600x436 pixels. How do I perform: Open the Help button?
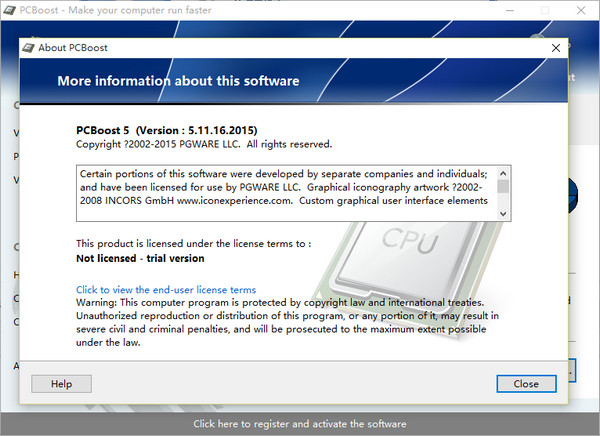[61, 384]
